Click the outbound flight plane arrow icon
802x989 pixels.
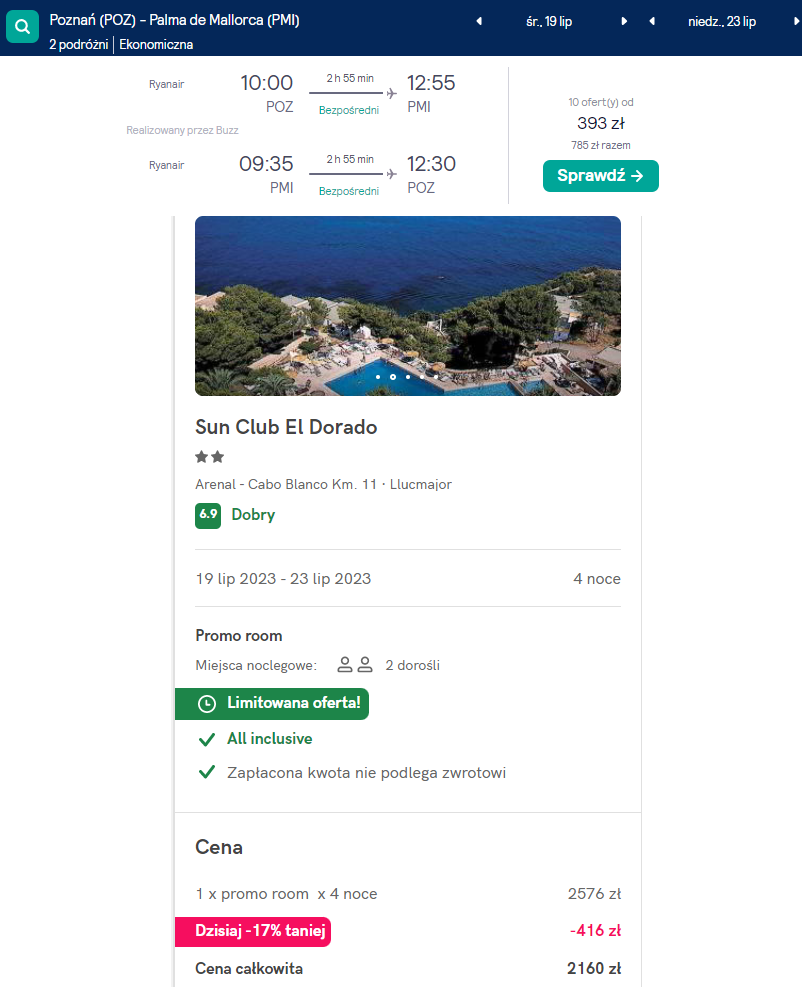391,93
